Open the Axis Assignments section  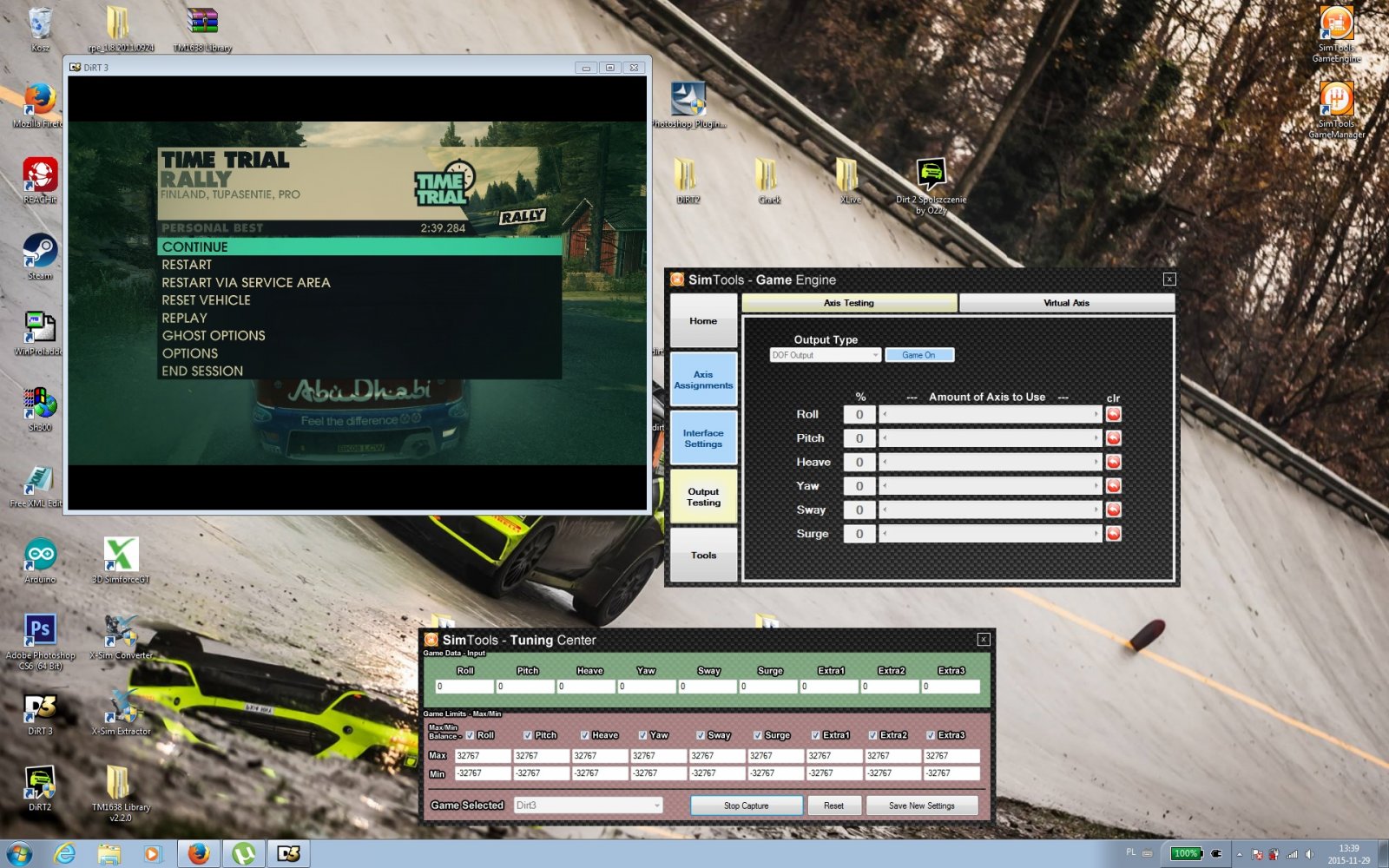click(703, 379)
